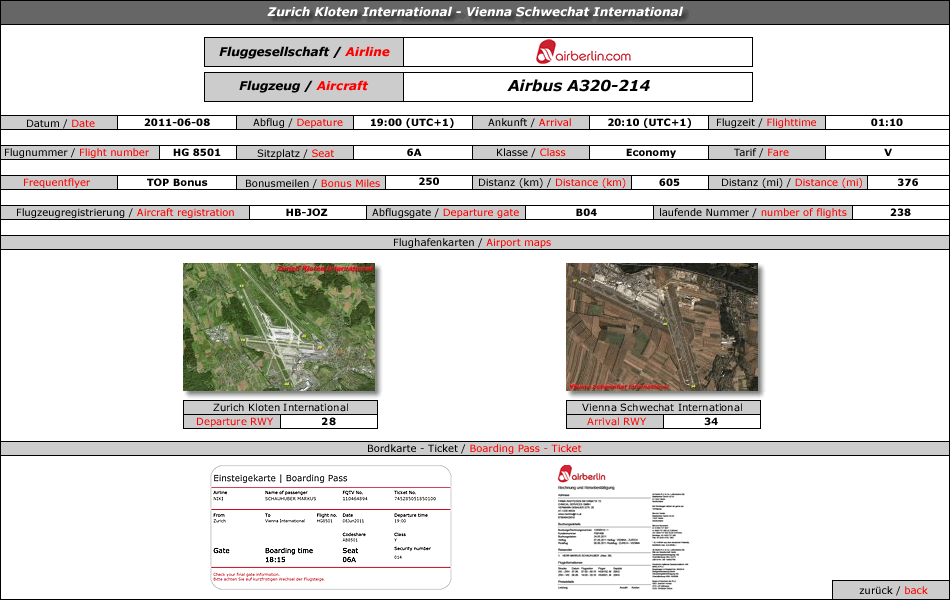This screenshot has height=600, width=950.
Task: Open the Vienna Schwechat airport map thumbnail
Action: [x=662, y=327]
